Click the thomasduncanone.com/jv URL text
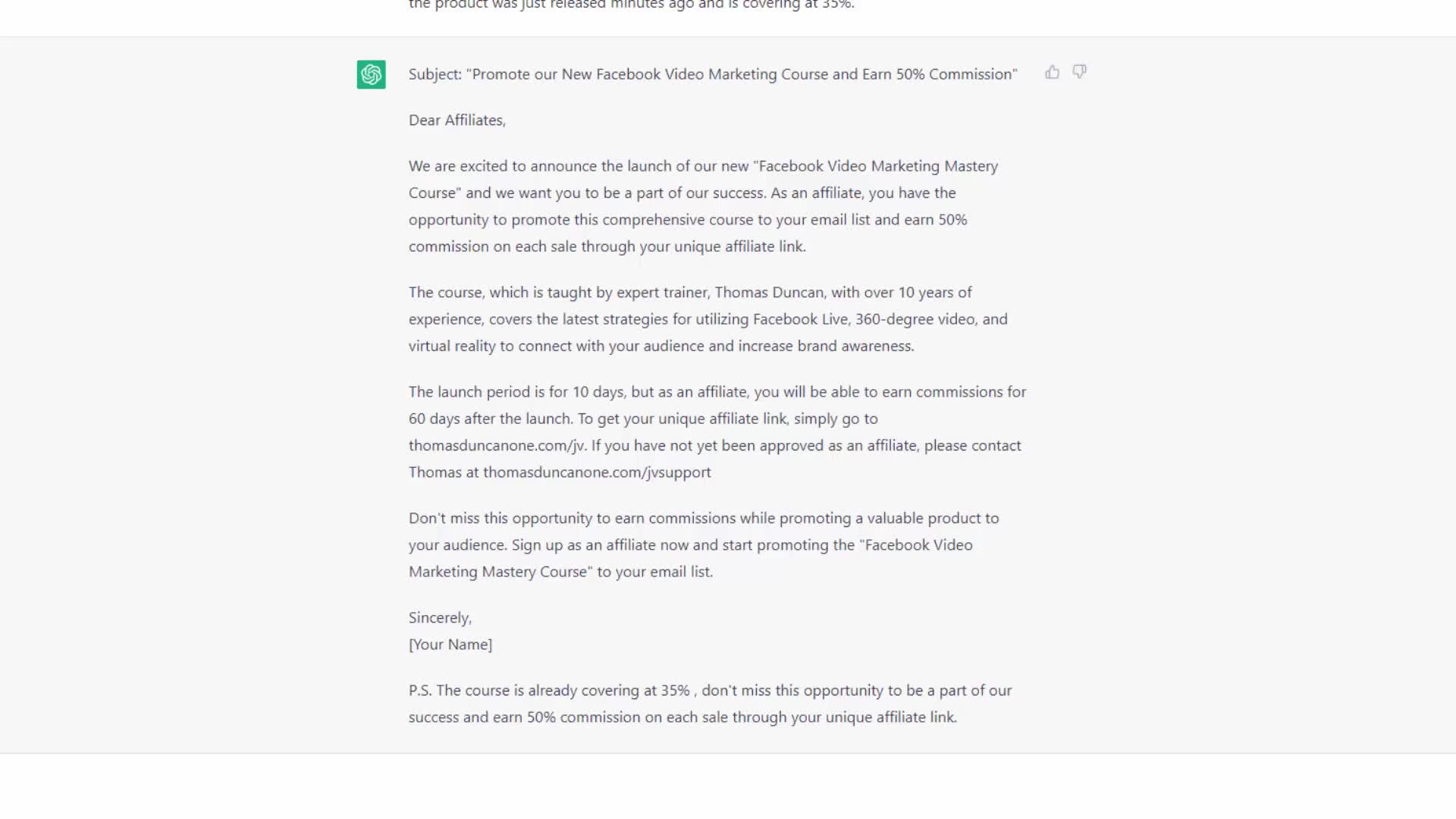 tap(497, 446)
